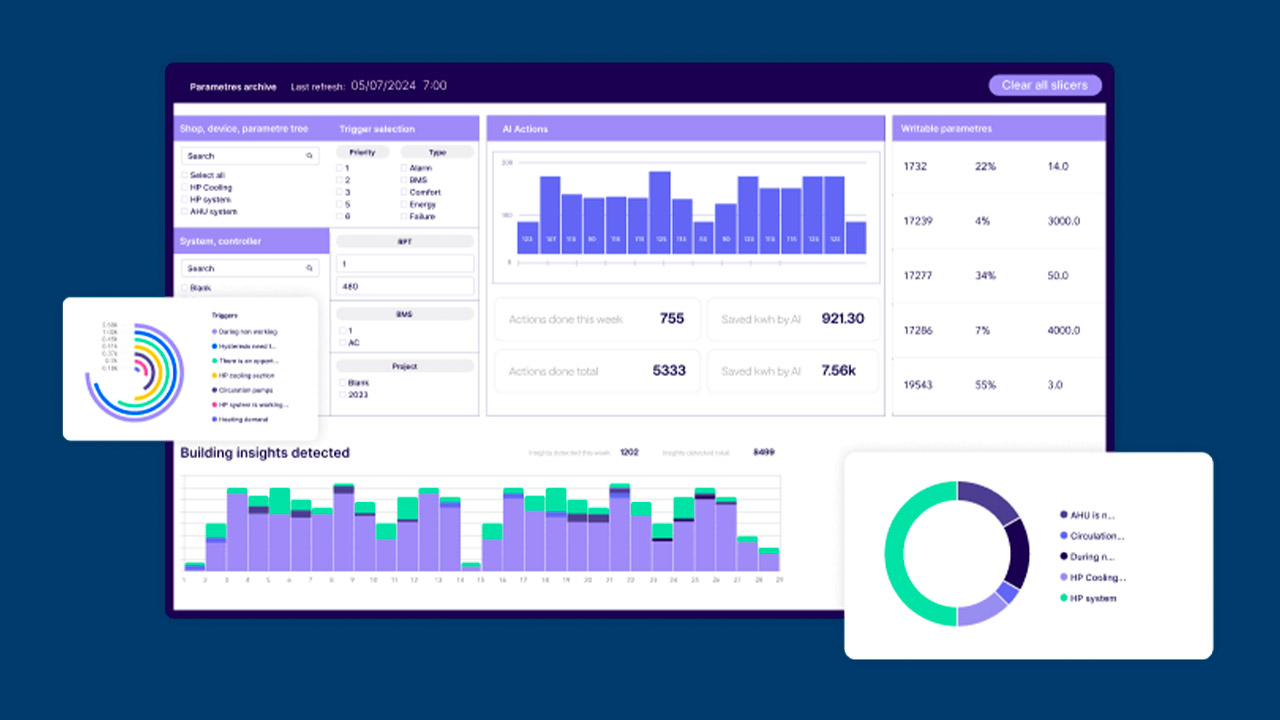
Task: Click the legend dot next to 'AHU is n...'
Action: (1063, 515)
